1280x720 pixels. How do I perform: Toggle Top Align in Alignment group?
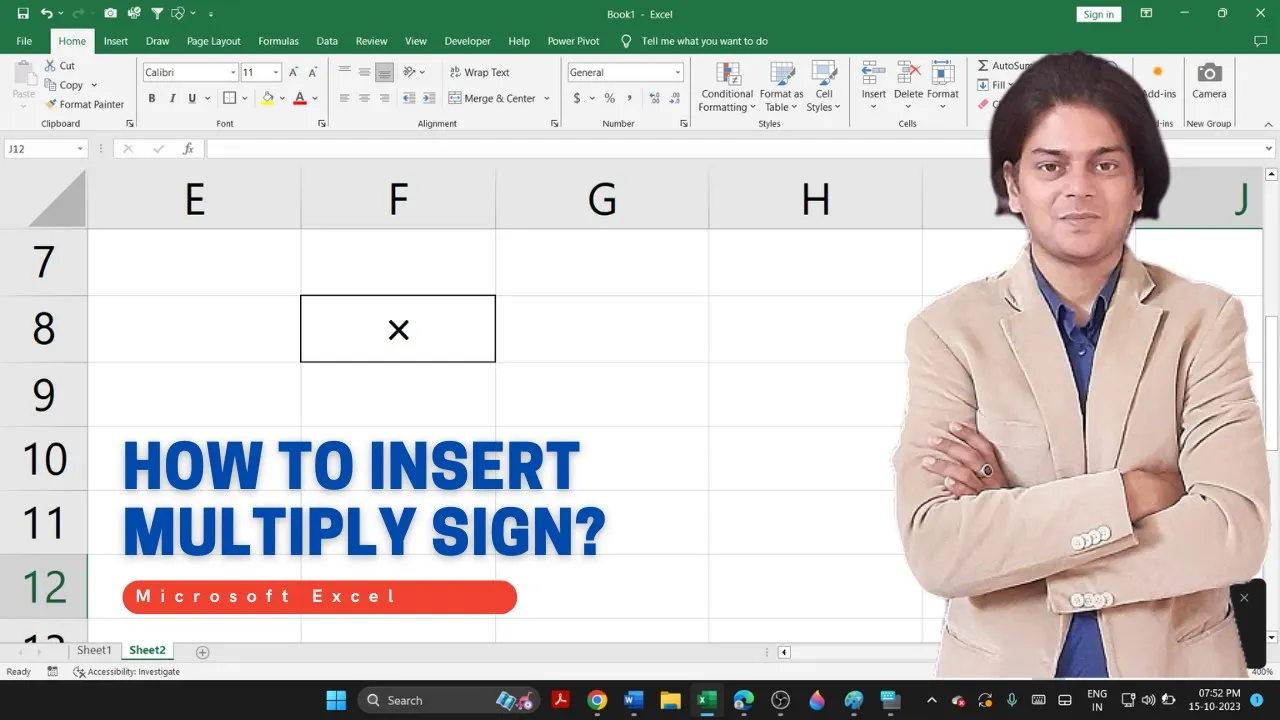click(344, 72)
